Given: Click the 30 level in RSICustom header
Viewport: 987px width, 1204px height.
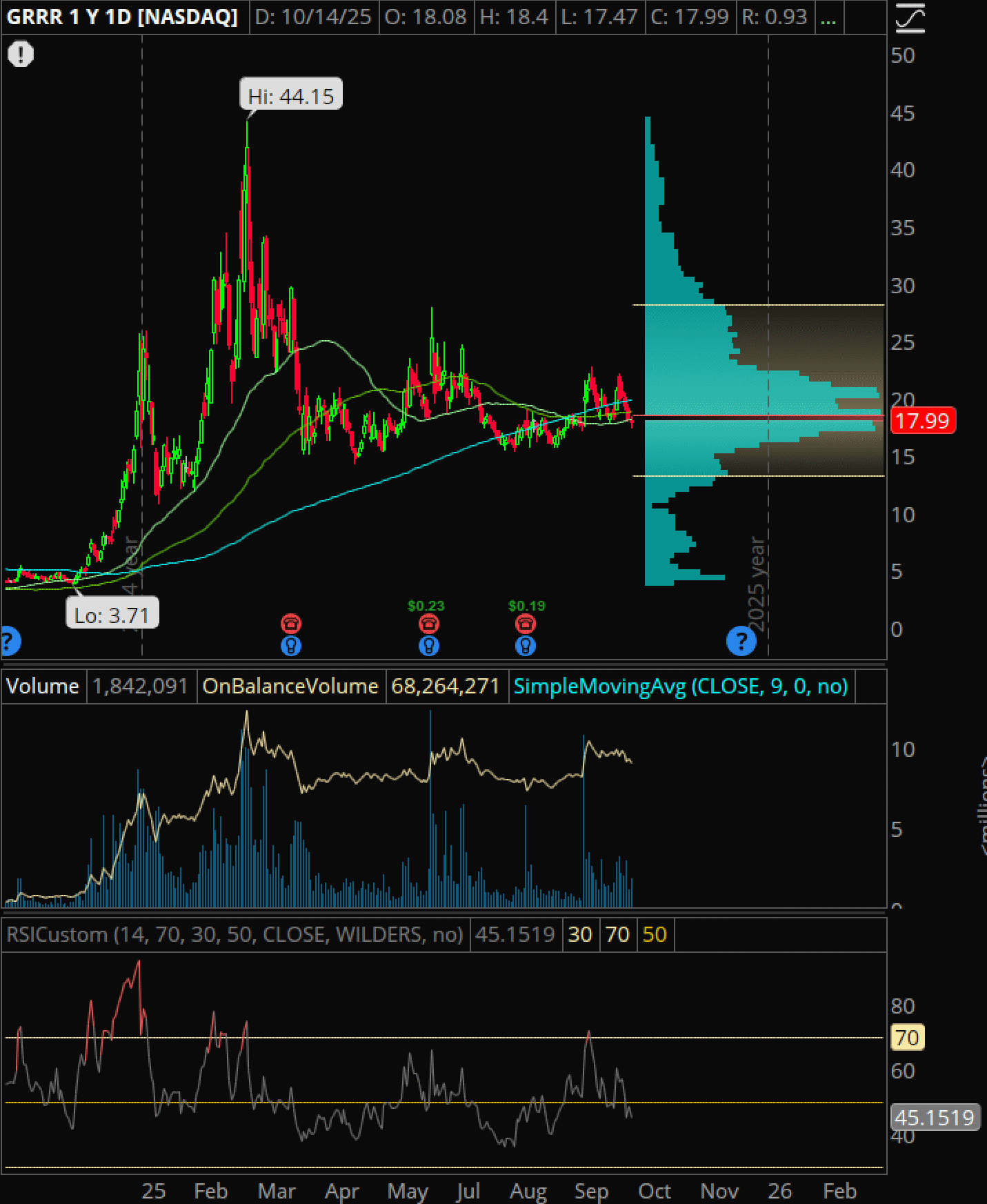Looking at the screenshot, I should (x=580, y=934).
